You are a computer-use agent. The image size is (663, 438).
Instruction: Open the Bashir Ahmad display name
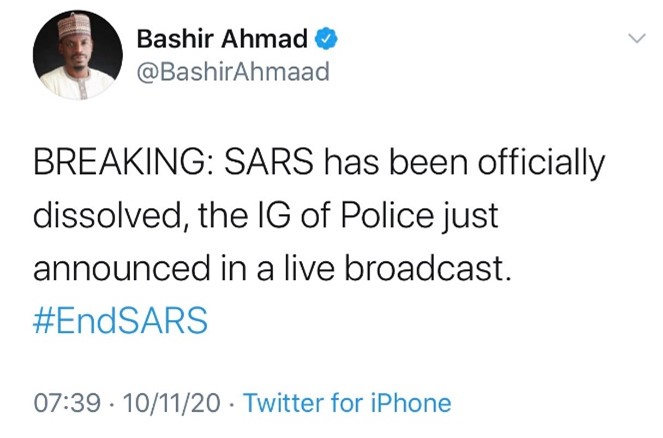[x=223, y=40]
